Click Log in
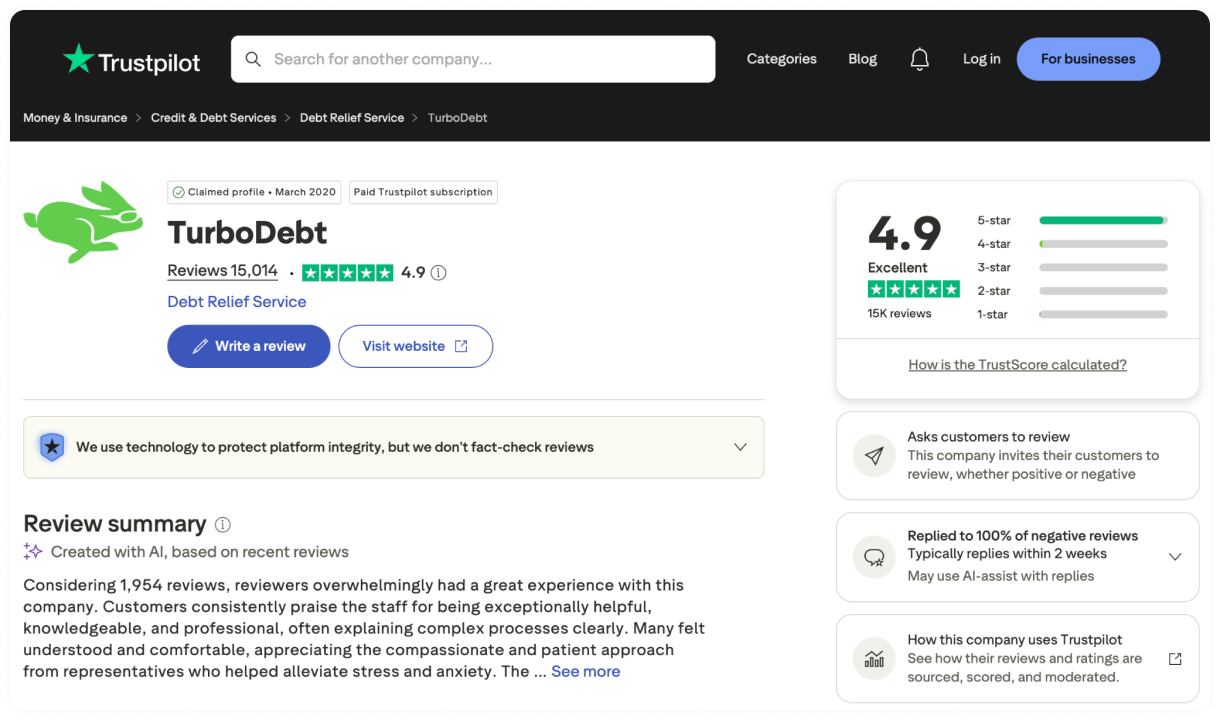The width and height of the screenshot is (1220, 720). [x=981, y=59]
